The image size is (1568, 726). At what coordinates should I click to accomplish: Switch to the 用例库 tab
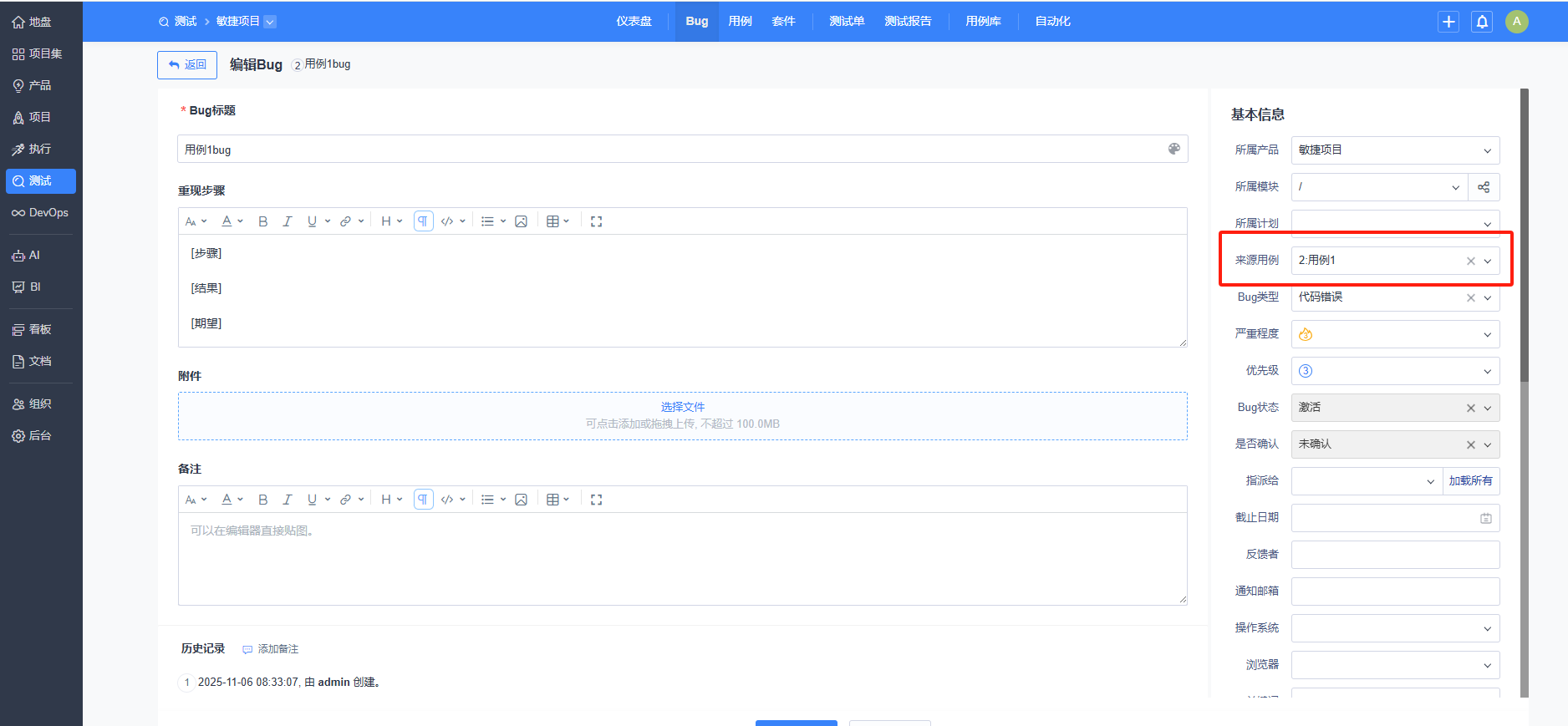[x=983, y=22]
